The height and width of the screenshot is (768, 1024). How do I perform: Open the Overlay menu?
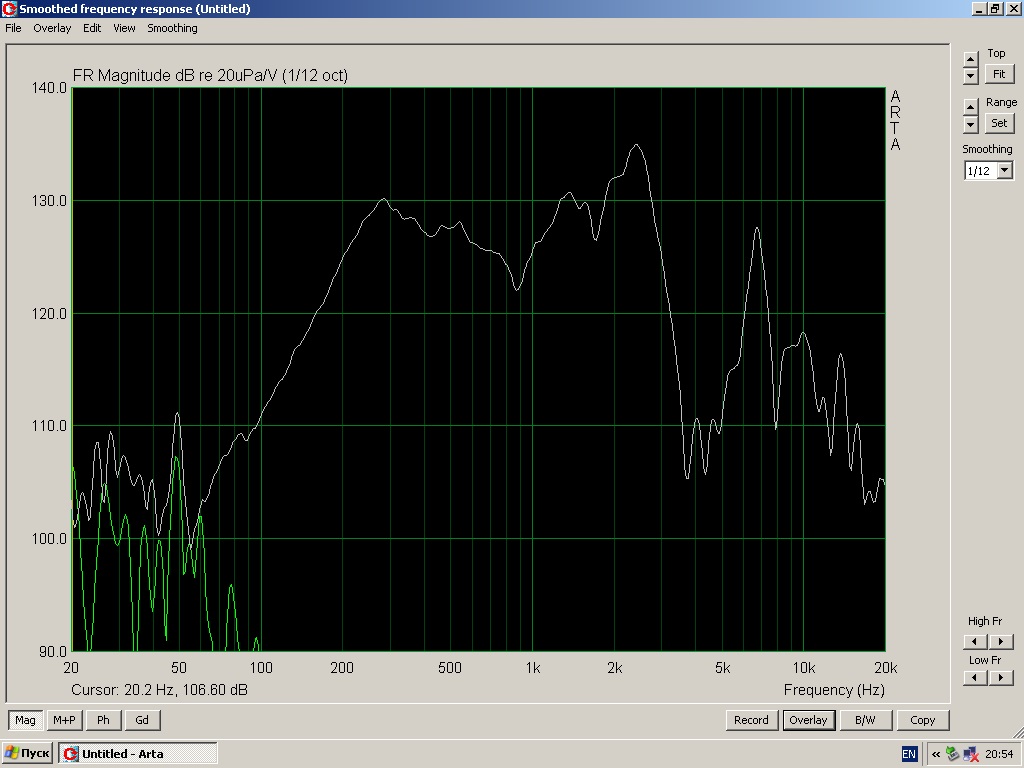point(52,28)
